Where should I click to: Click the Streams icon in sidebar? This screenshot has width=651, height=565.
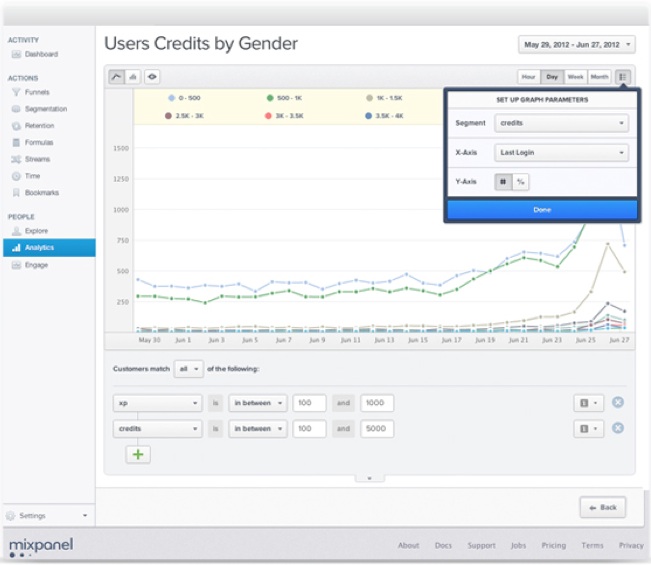pos(16,159)
